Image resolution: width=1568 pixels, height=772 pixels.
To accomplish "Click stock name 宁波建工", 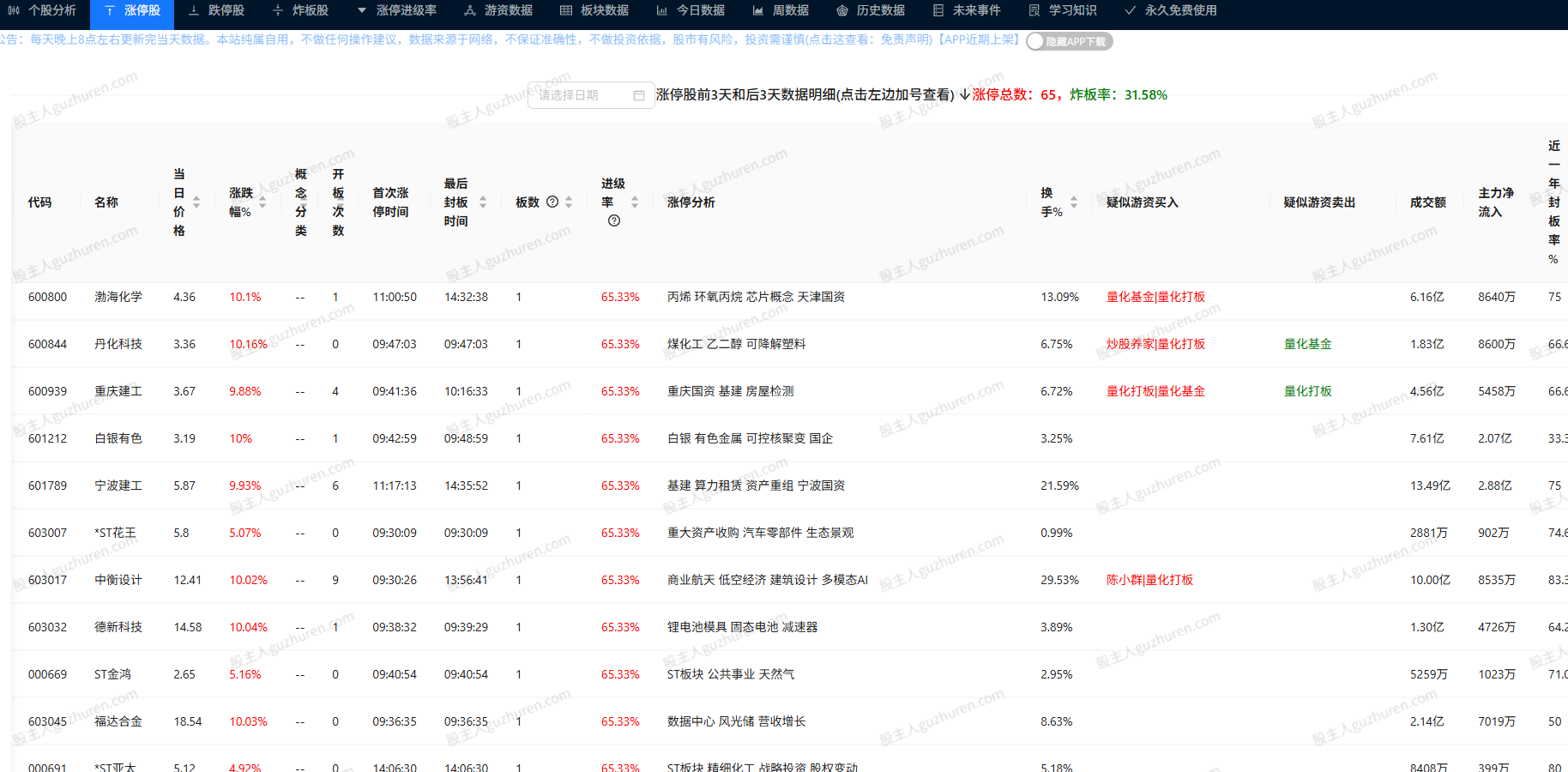I will pos(118,486).
